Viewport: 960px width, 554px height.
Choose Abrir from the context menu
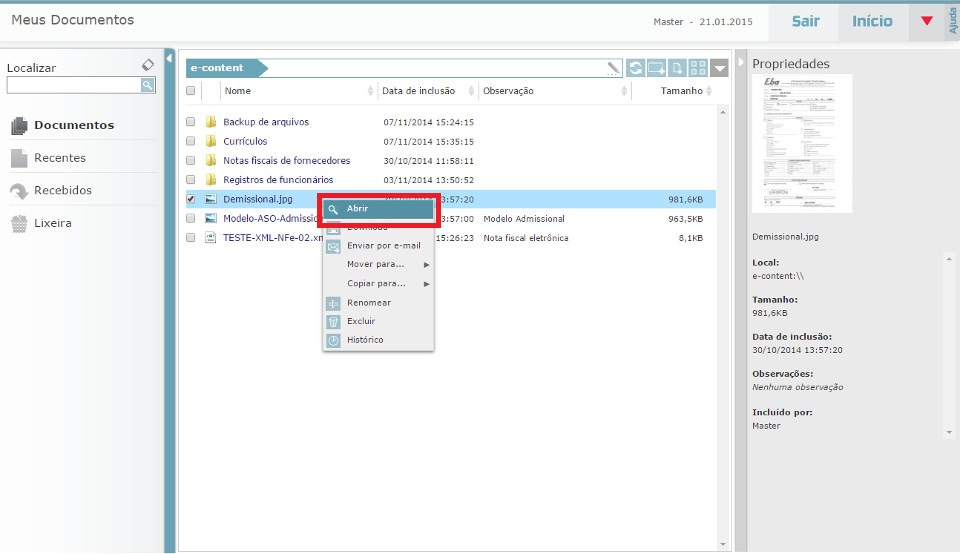point(357,209)
